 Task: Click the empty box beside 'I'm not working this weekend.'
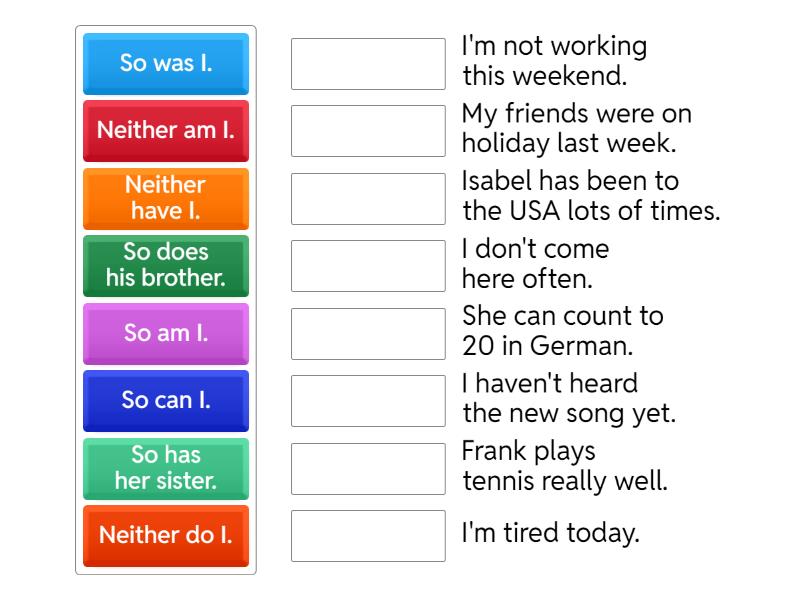(x=368, y=64)
